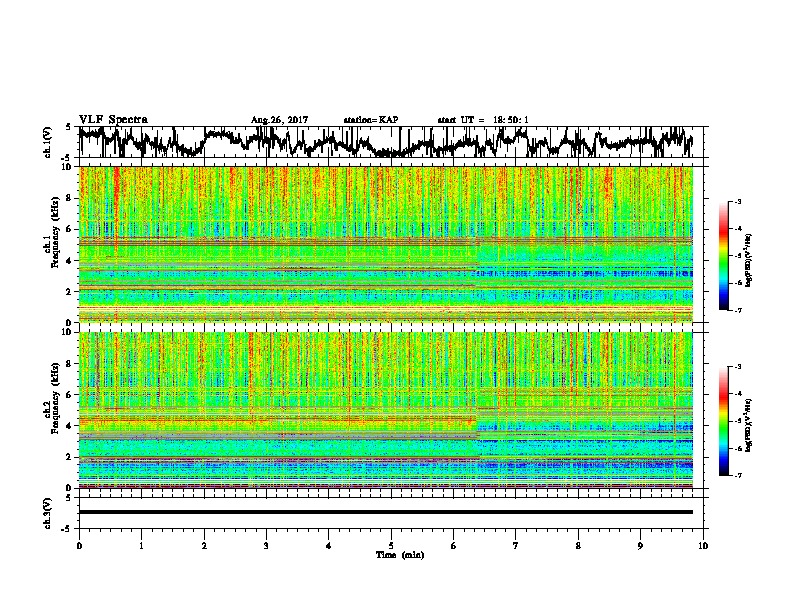Click the "-3" tick on ch.2 colorbar

737,367
